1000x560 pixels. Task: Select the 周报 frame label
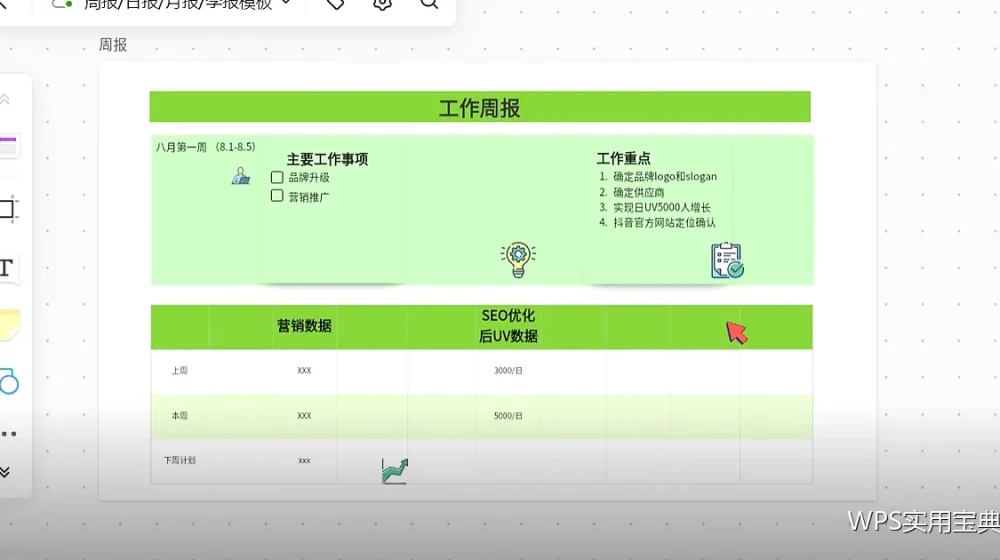pyautogui.click(x=113, y=45)
